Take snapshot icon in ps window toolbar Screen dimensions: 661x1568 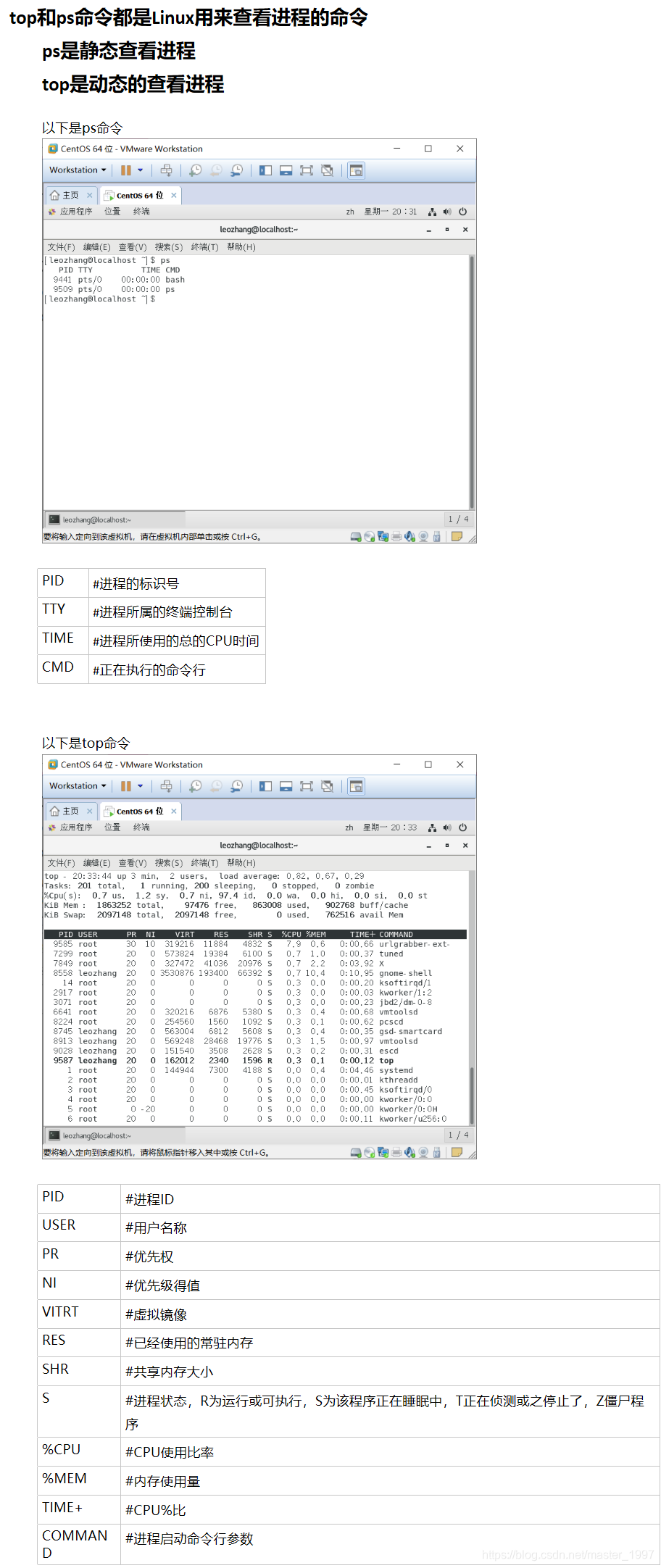pyautogui.click(x=196, y=170)
